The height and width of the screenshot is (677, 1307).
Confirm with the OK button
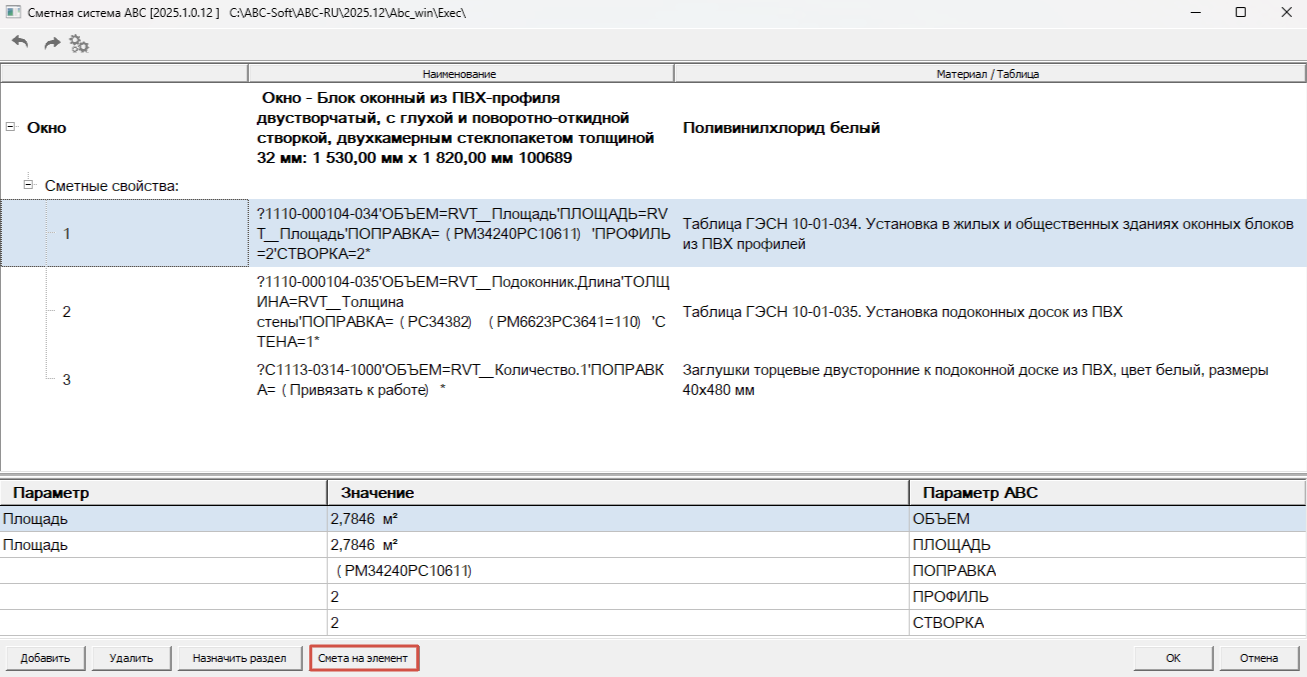1173,658
